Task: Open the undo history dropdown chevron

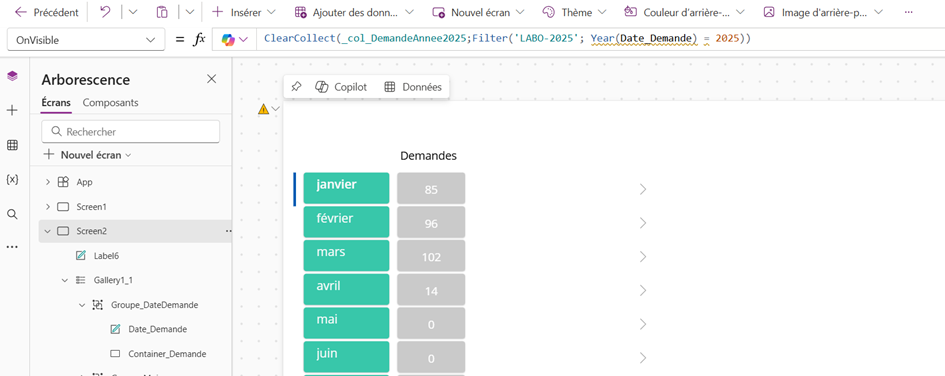Action: tap(133, 12)
